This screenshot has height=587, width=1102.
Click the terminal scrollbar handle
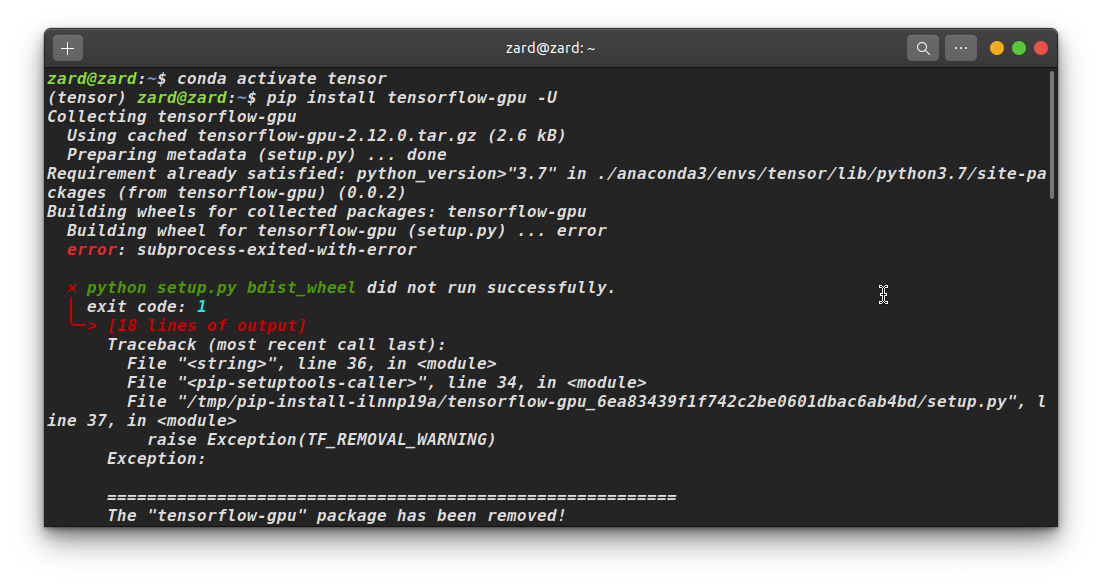tap(1052, 135)
